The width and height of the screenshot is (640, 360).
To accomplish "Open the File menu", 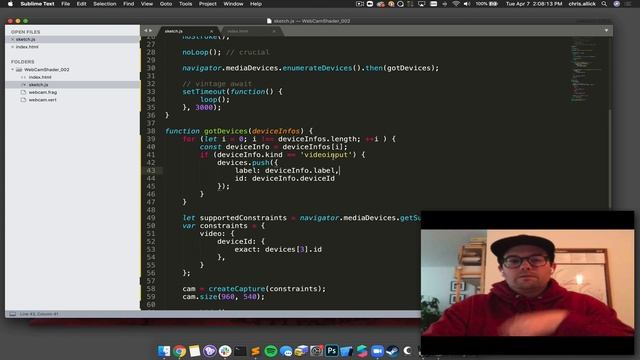I will point(65,4).
